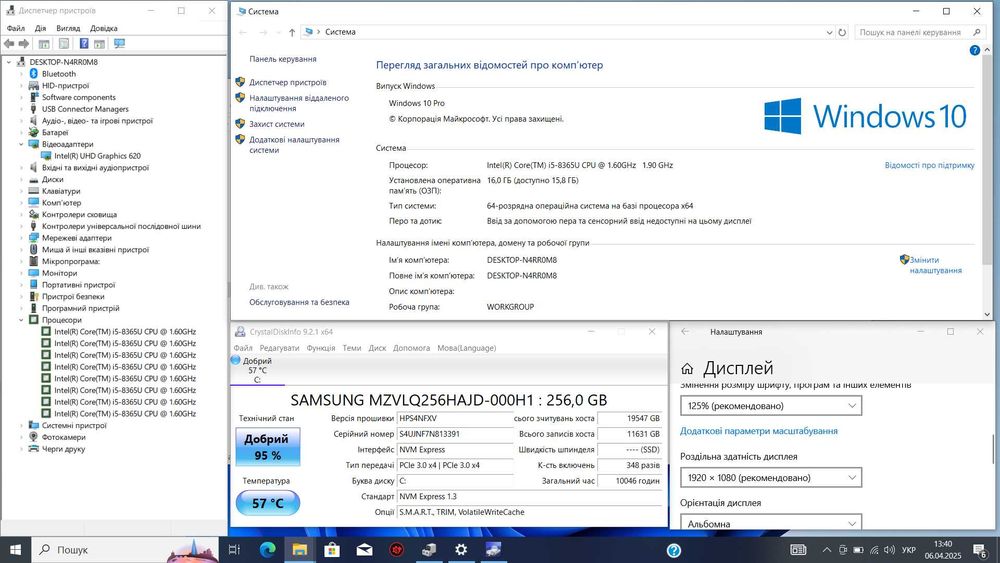The image size is (1000, 563).
Task: Open Диск menu in CrystalDiskInfo
Action: tap(378, 348)
